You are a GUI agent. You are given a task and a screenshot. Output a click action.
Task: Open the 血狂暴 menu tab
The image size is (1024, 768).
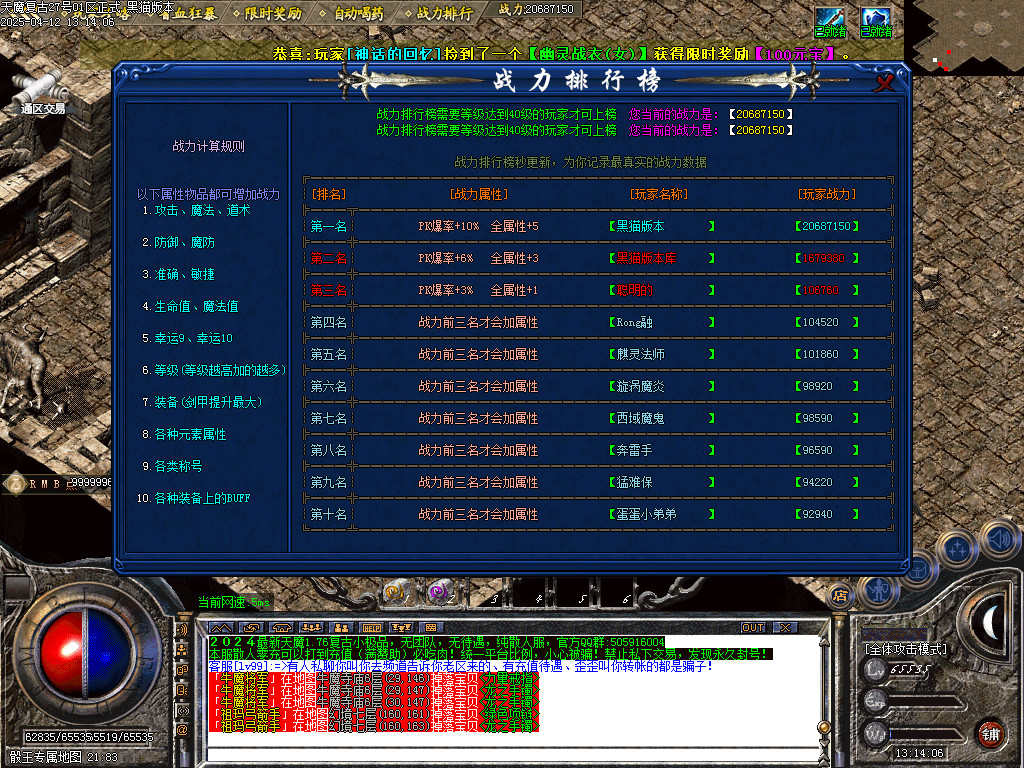[188, 13]
